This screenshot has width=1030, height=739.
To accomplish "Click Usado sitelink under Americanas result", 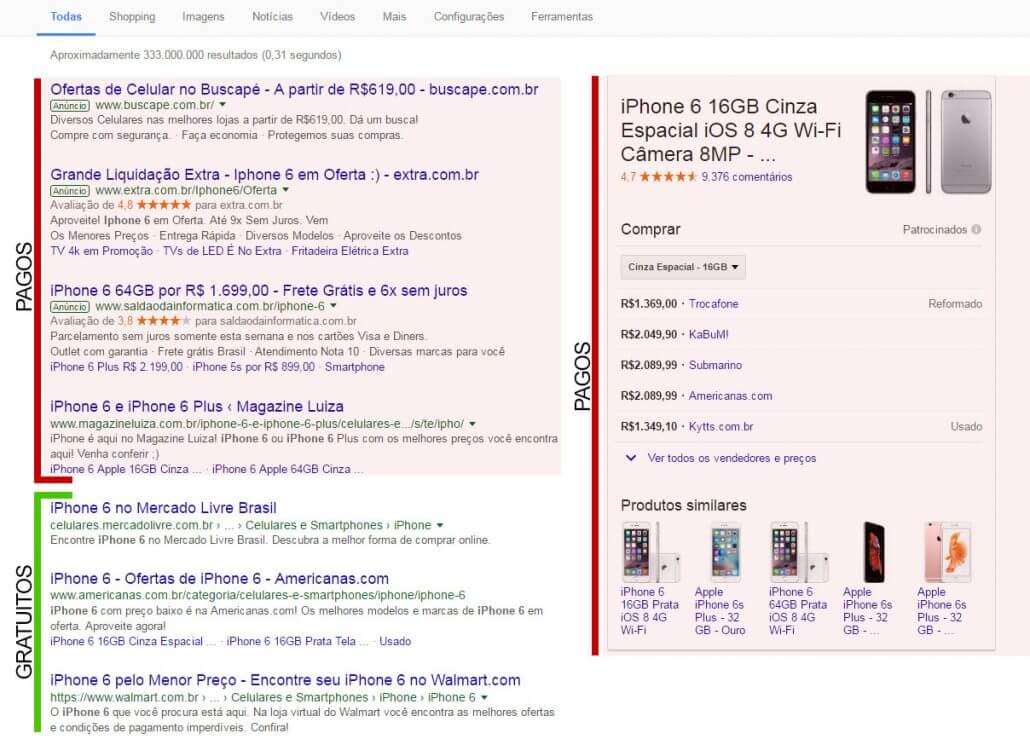I will pyautogui.click(x=395, y=641).
